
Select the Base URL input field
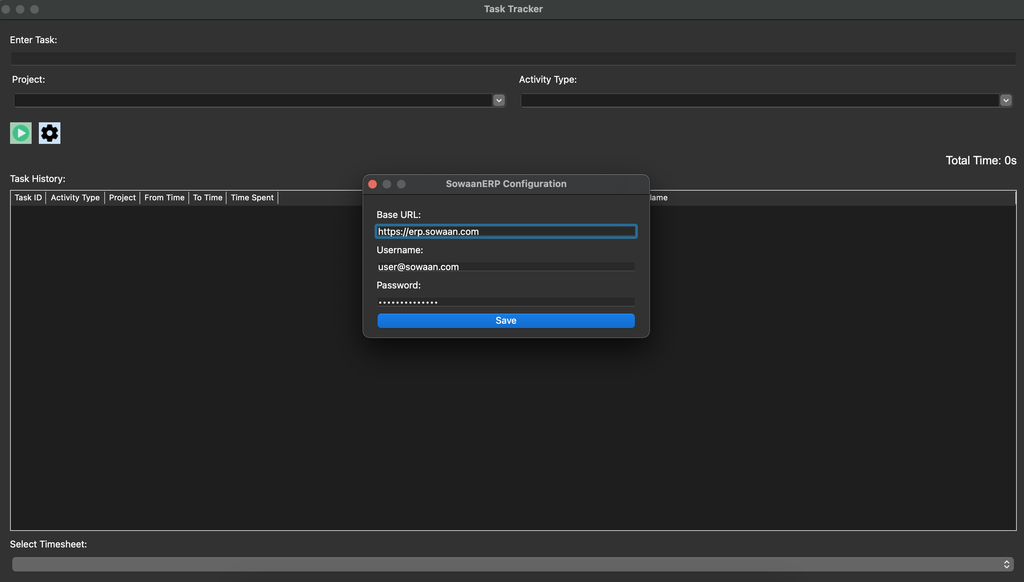point(506,231)
